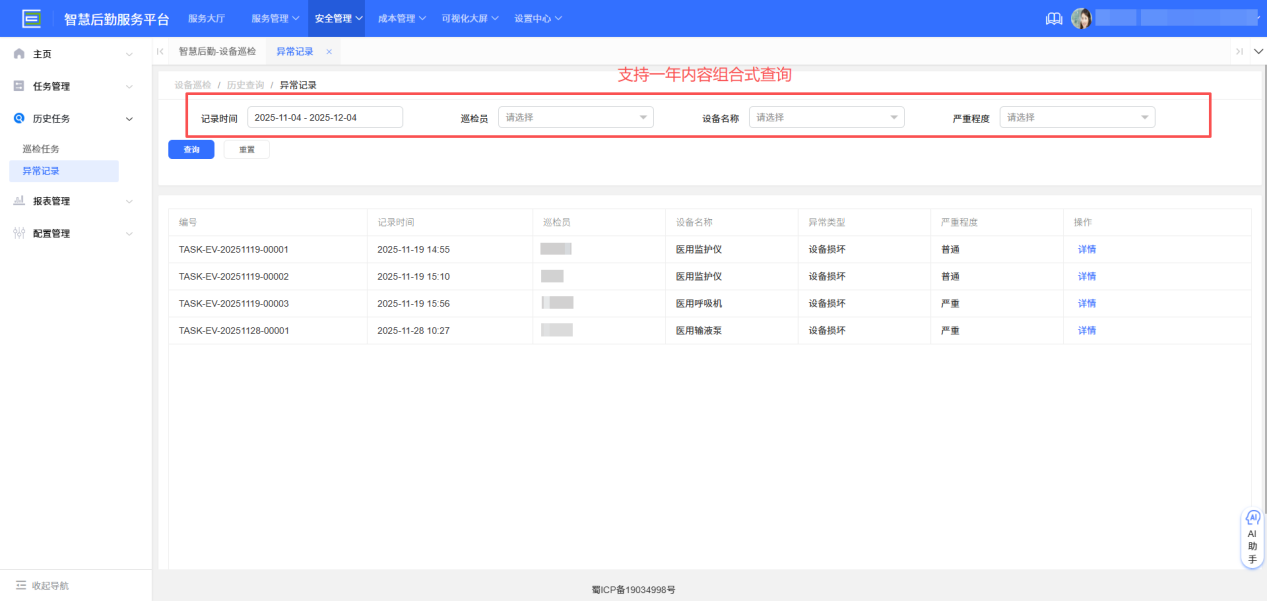Open the 巡检员 selection dropdown
The image size is (1267, 601).
575,116
